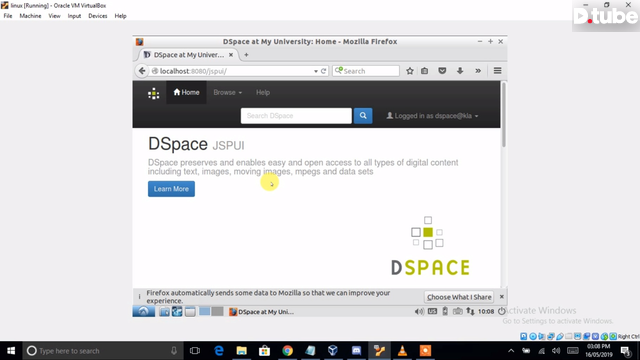Expand the Logged in as dspace@kla menu
This screenshot has height=360, width=640.
click(432, 116)
